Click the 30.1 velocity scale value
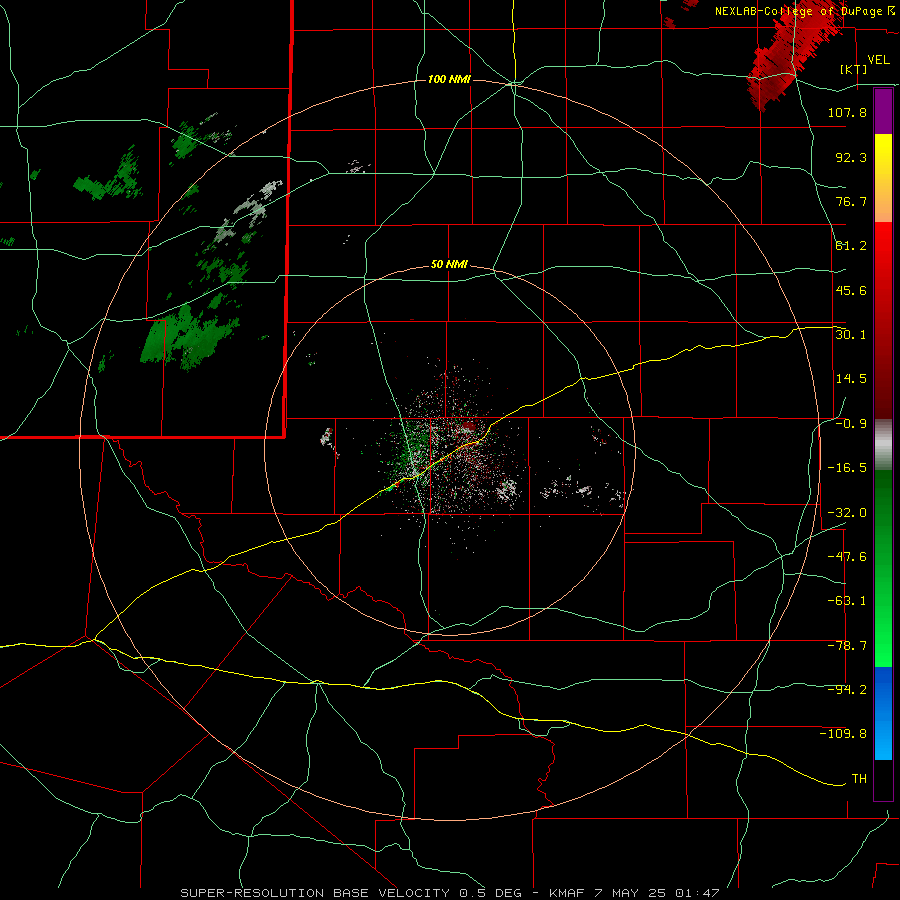The height and width of the screenshot is (900, 900). (851, 334)
